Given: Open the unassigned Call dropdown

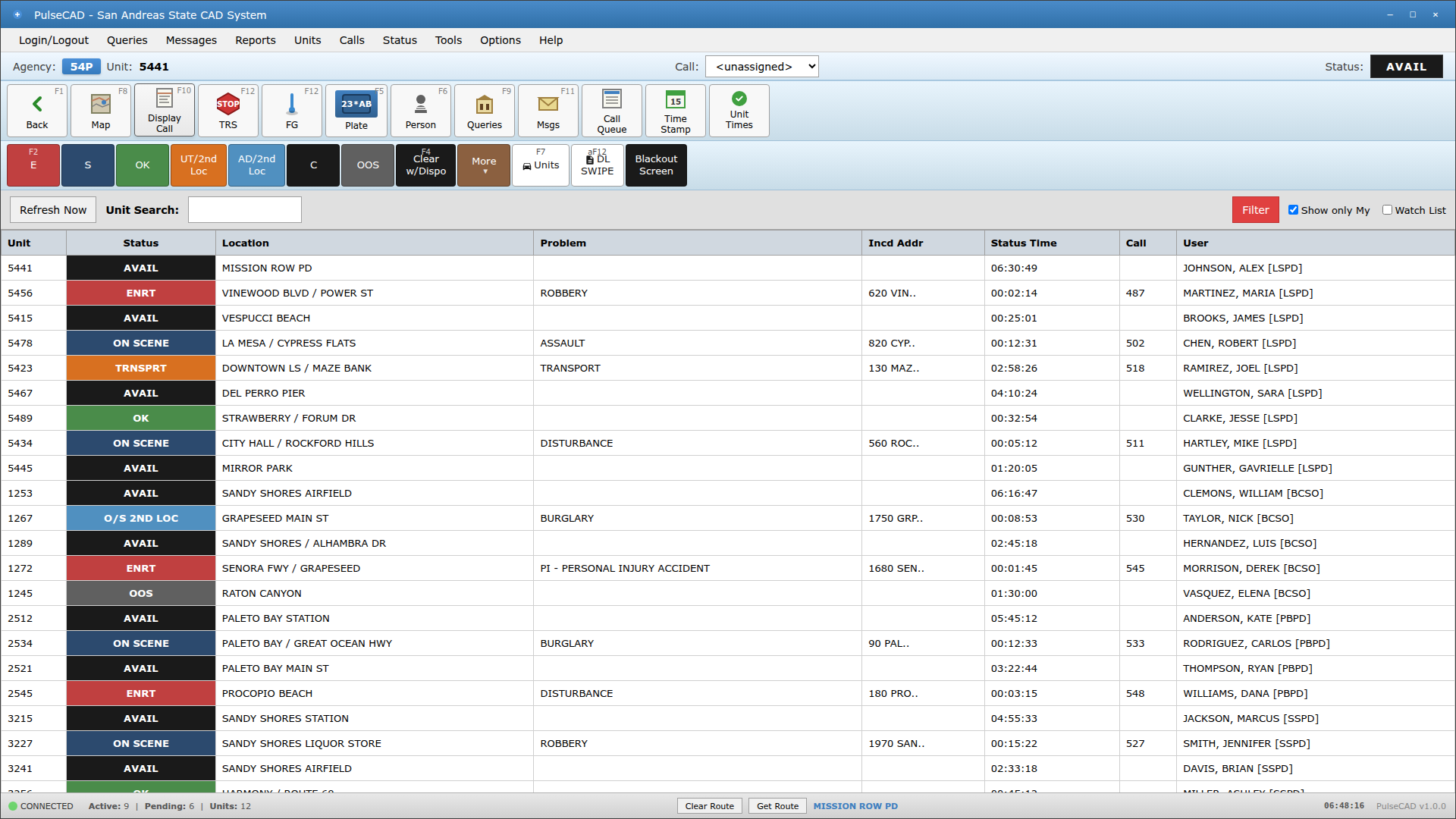Looking at the screenshot, I should point(761,66).
